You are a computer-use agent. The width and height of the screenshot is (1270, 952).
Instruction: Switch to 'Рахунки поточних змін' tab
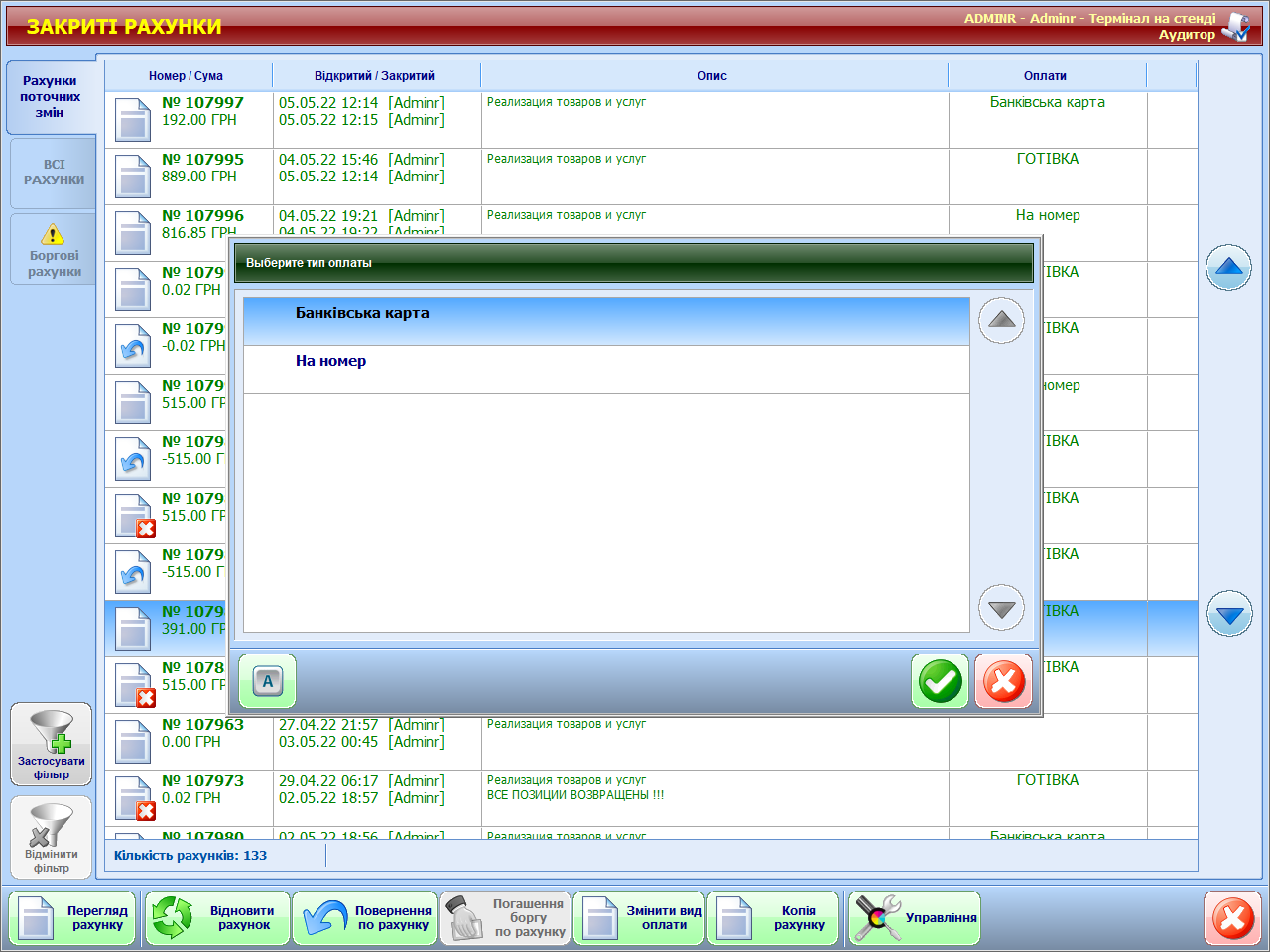(x=51, y=97)
